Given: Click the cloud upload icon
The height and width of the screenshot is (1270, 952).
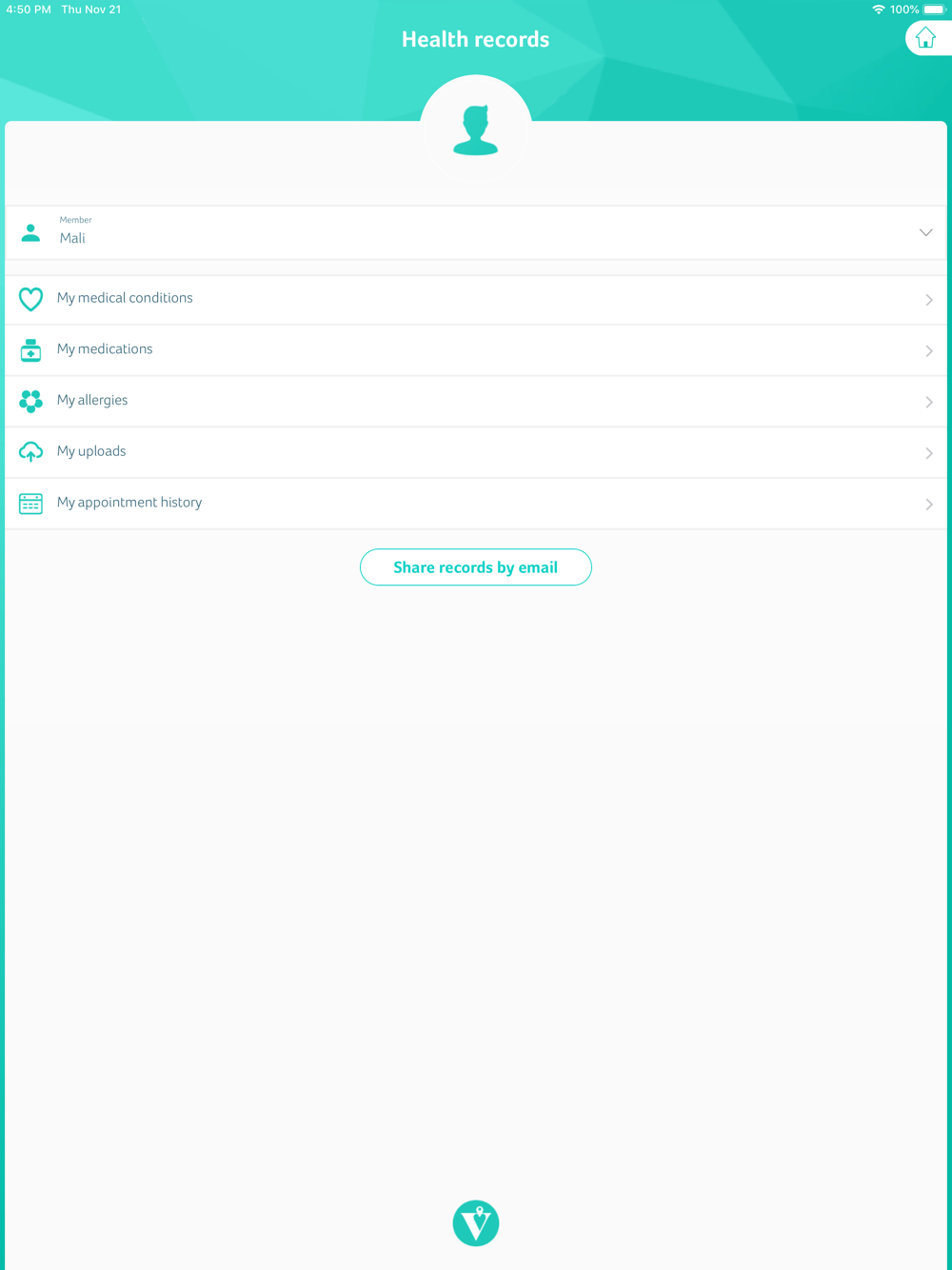Looking at the screenshot, I should point(30,452).
